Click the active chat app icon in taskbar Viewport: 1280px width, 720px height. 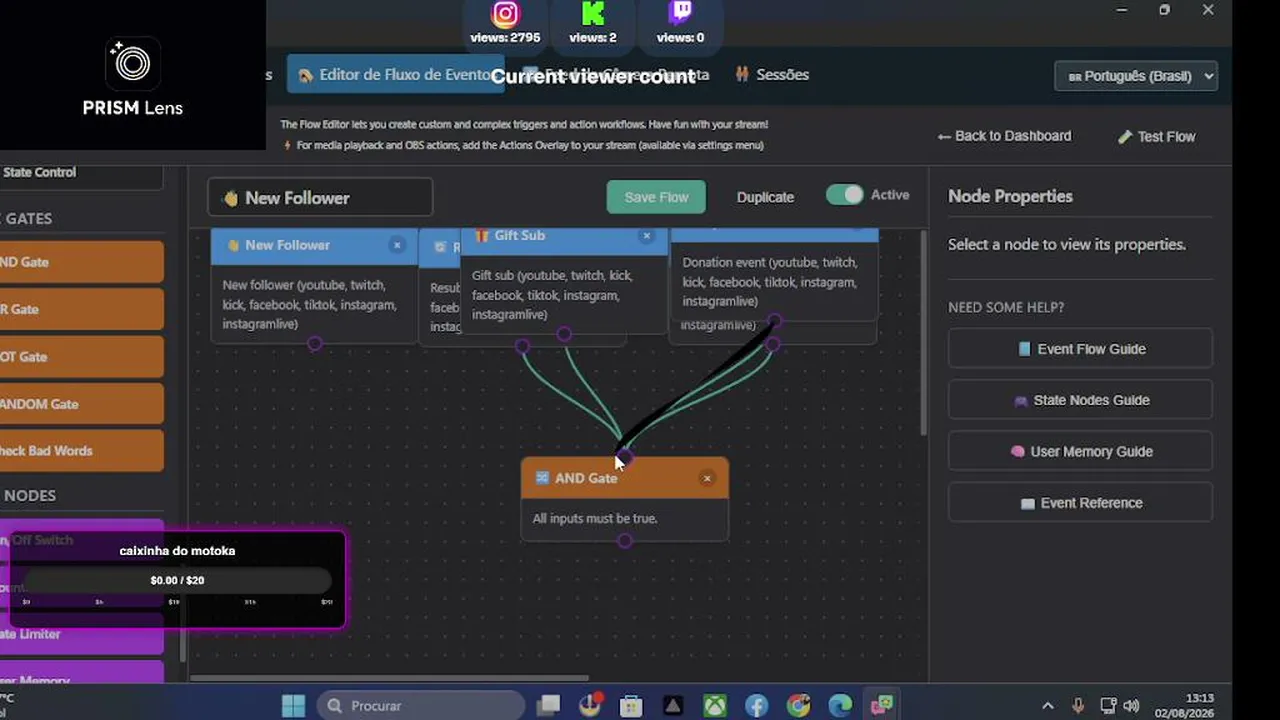(881, 706)
